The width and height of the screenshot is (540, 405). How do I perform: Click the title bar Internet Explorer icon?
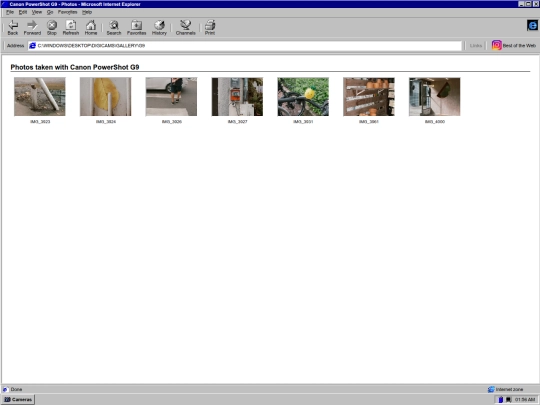click(4, 4)
